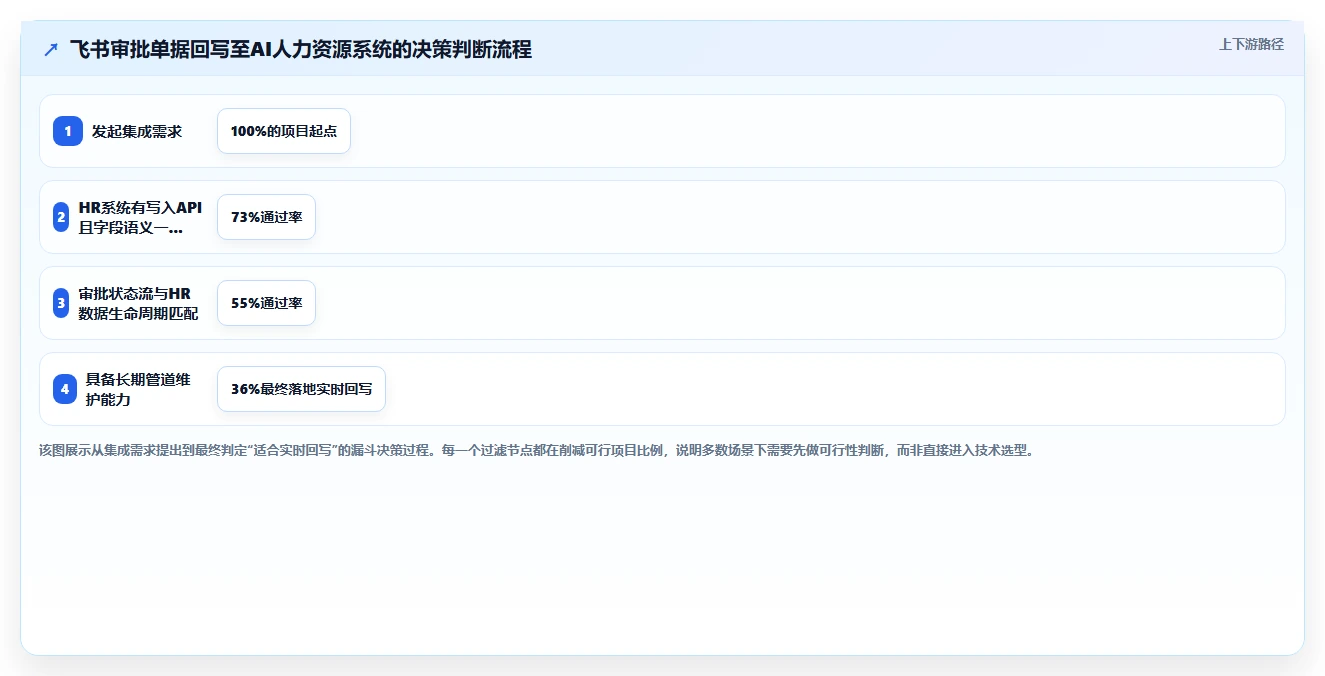1325x676 pixels.
Task: Click the funnel description paragraph below the steps
Action: [536, 450]
